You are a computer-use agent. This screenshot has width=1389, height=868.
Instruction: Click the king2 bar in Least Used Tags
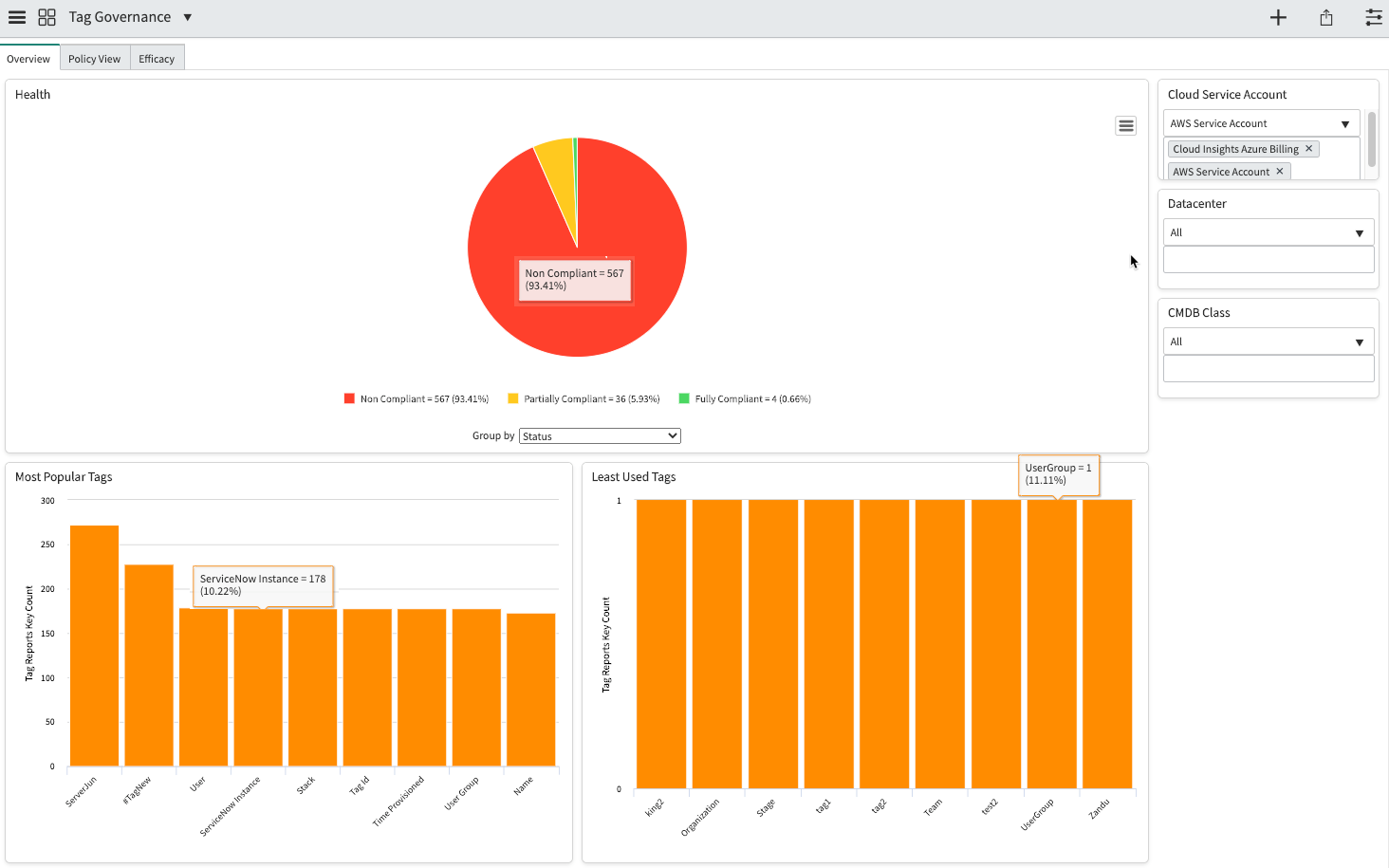tap(661, 644)
